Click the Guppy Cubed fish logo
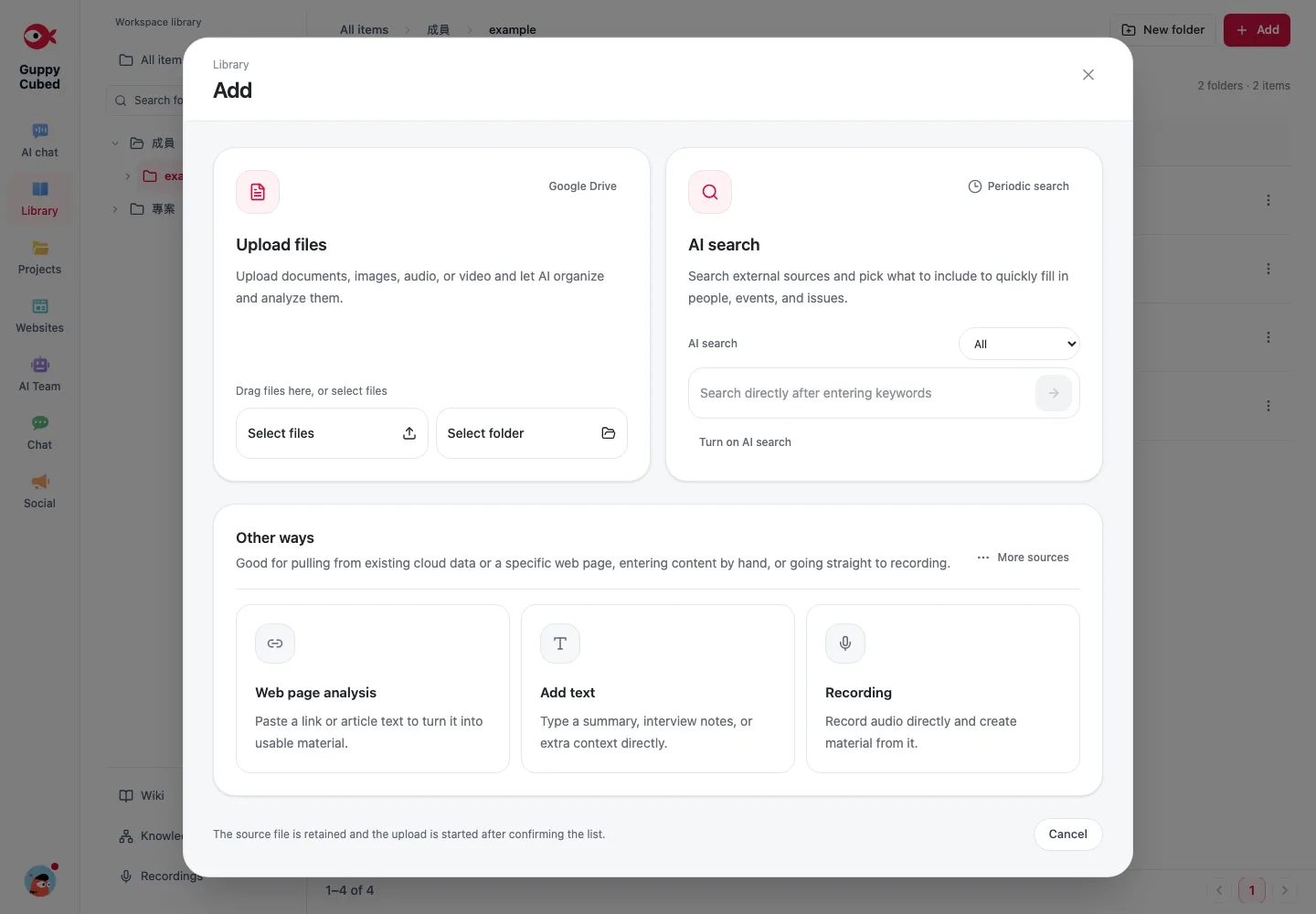The width and height of the screenshot is (1316, 914). 40,37
